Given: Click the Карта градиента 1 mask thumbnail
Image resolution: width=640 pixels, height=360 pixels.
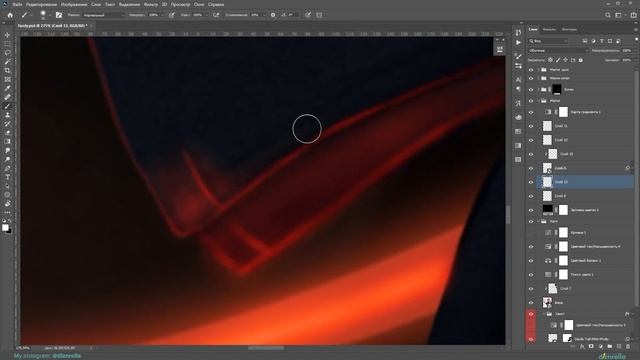Looking at the screenshot, I should (x=563, y=112).
